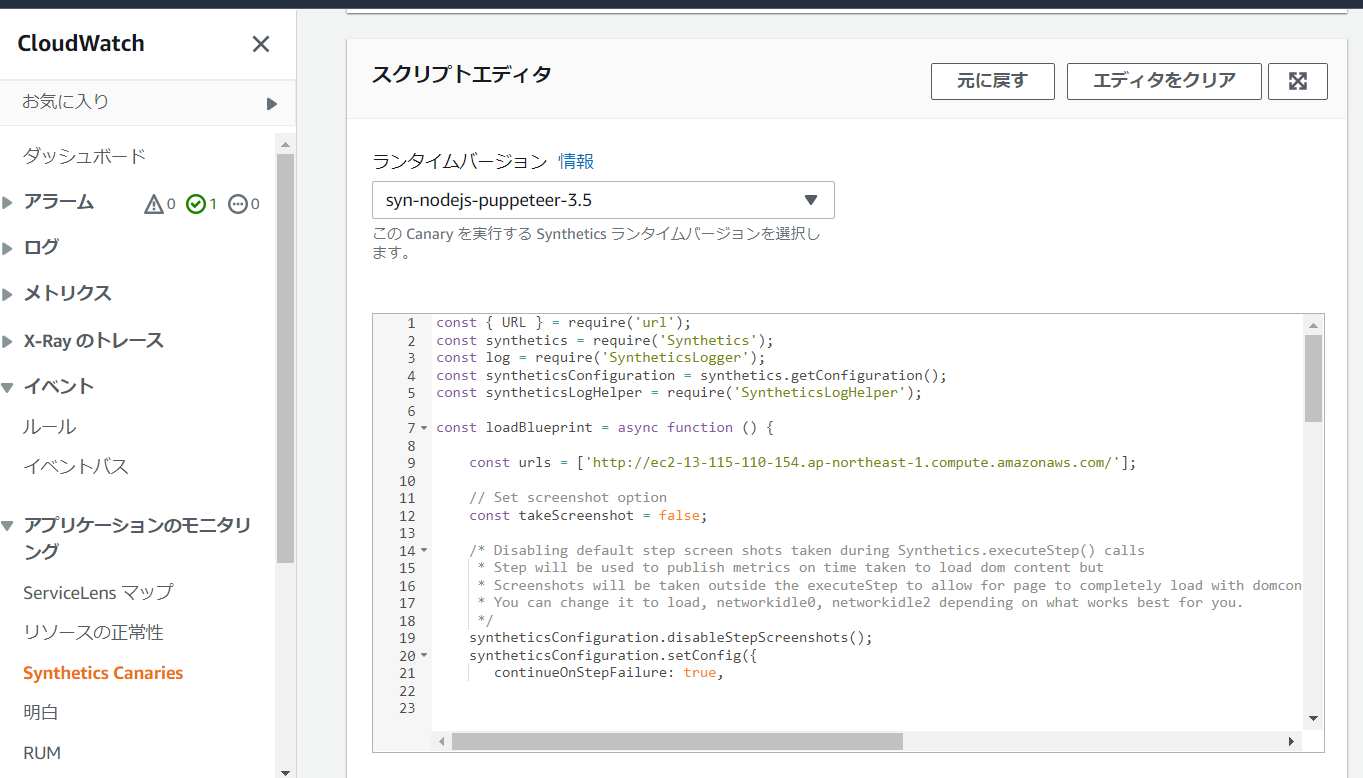Close the CloudWatch navigation panel

tap(260, 44)
